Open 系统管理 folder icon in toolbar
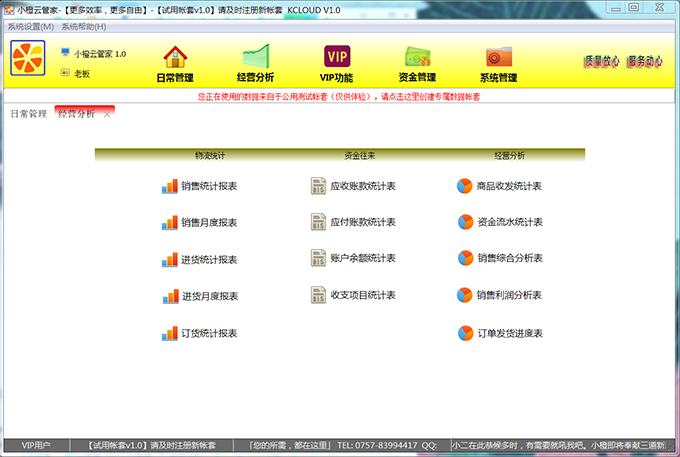The height and width of the screenshot is (457, 680). click(x=499, y=57)
